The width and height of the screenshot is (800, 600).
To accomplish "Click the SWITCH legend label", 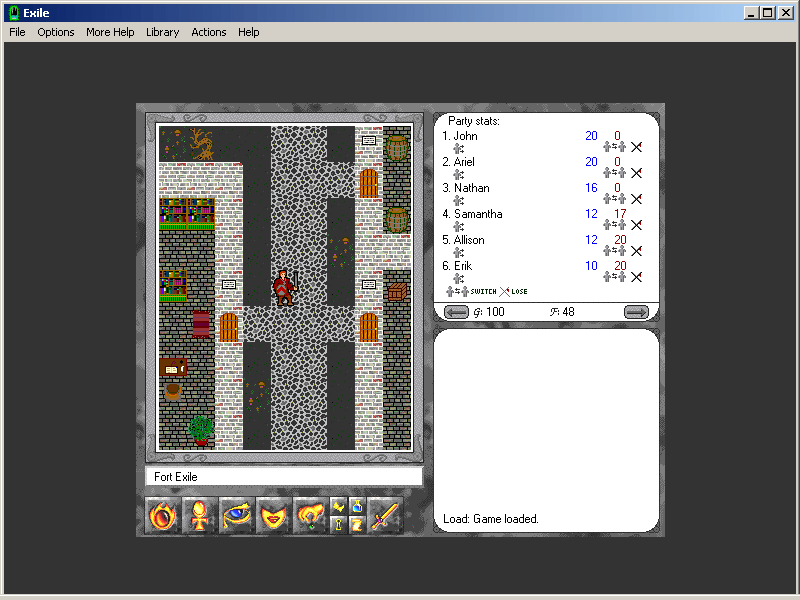I will tap(483, 291).
